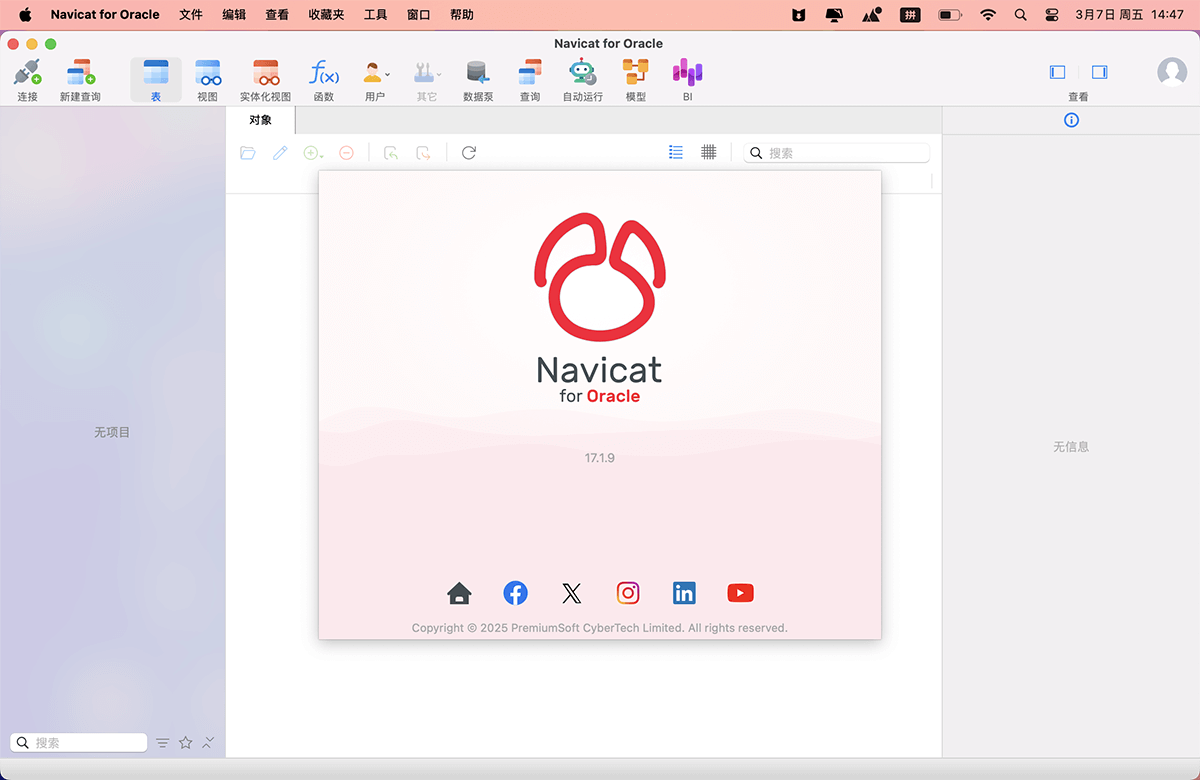
Task: Create a new query with 新建查询
Action: (80, 80)
